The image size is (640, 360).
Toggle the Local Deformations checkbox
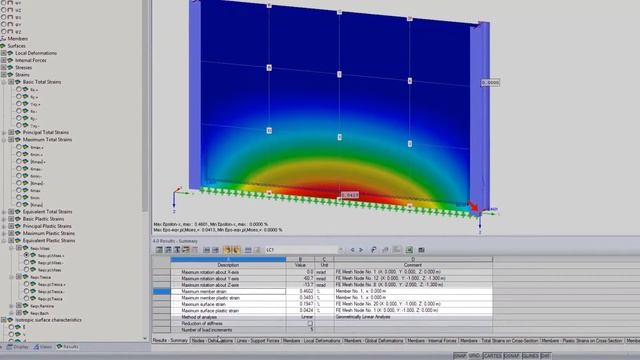[3, 53]
